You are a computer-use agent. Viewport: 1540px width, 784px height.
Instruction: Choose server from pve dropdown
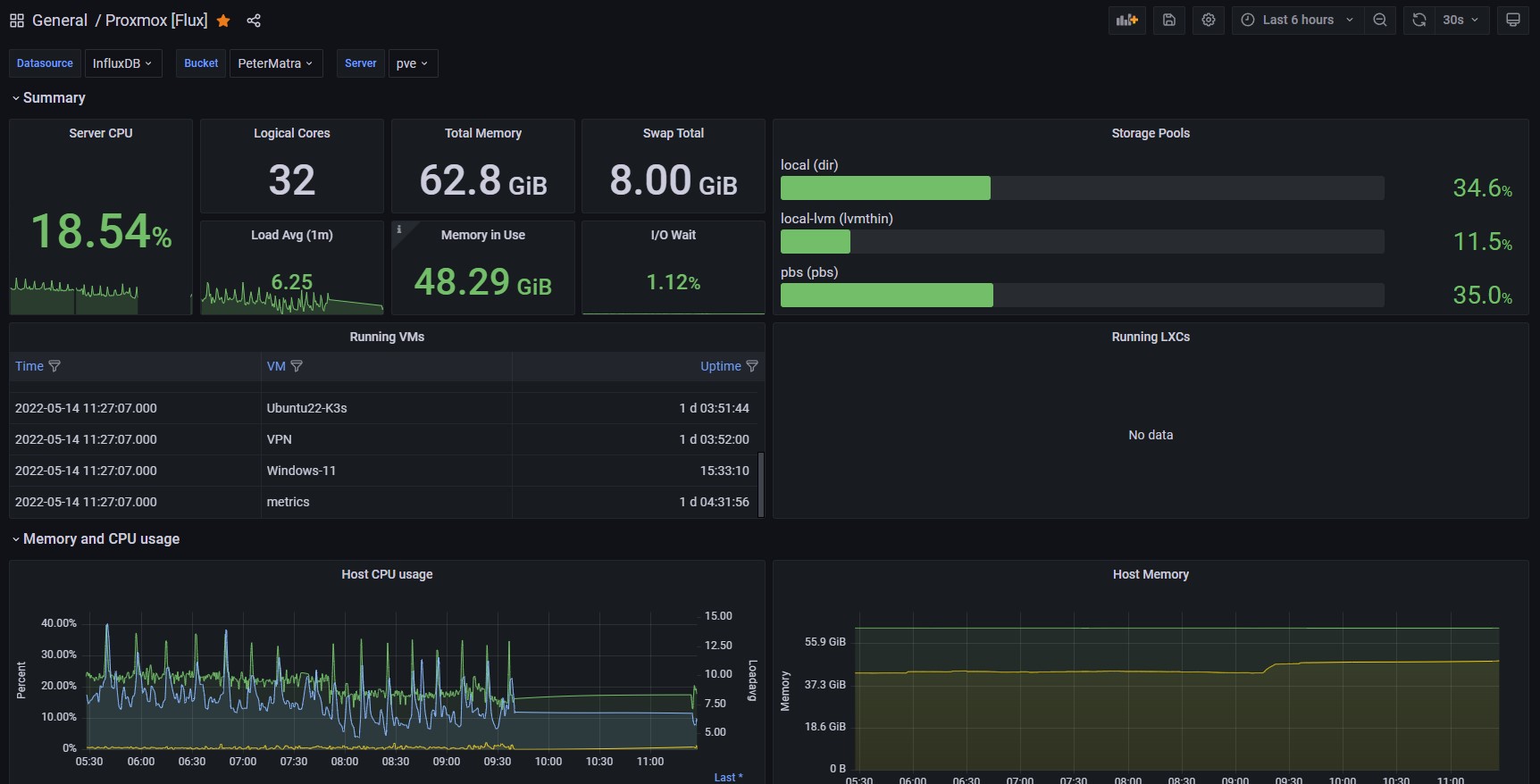412,63
